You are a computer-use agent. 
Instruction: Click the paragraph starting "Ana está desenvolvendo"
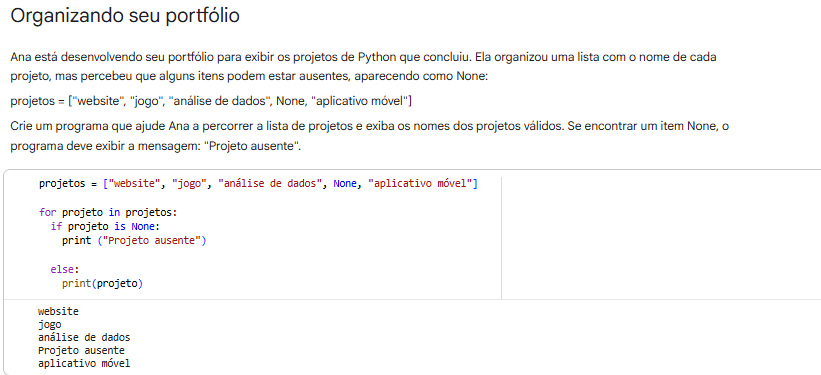coord(363,67)
